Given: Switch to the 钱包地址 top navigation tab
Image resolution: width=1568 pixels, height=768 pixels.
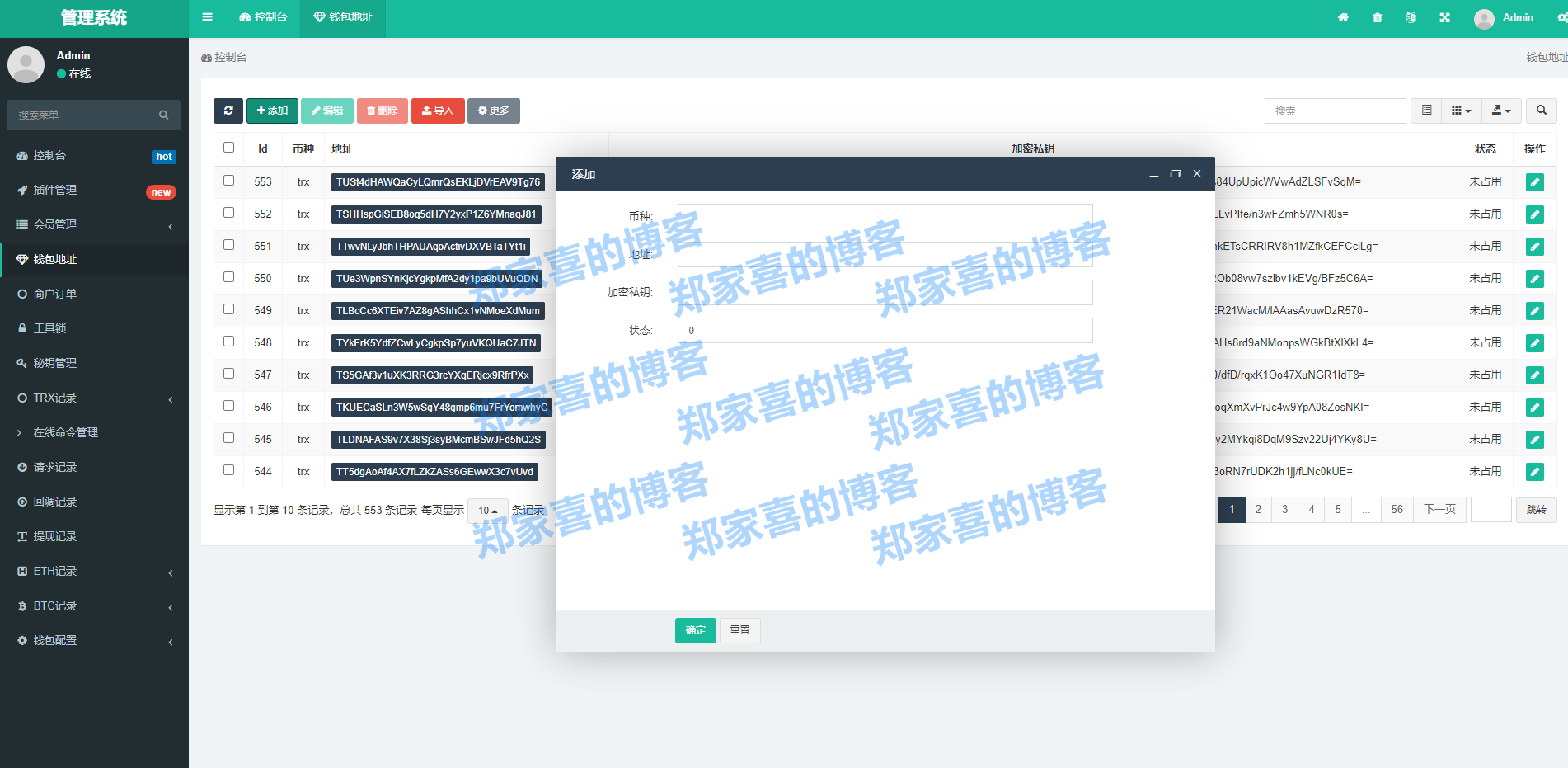Looking at the screenshot, I should pyautogui.click(x=342, y=17).
